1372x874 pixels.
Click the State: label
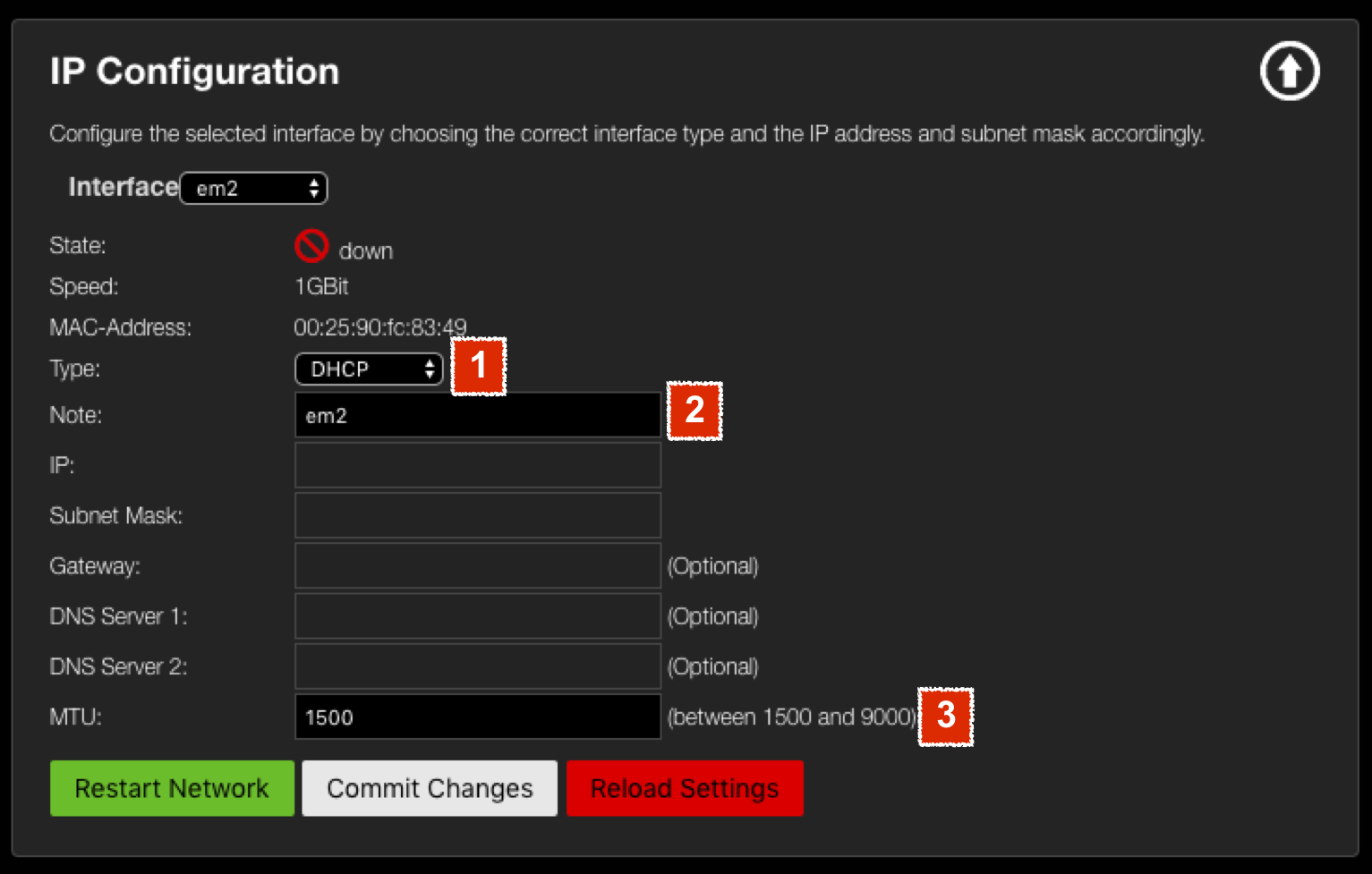click(78, 245)
